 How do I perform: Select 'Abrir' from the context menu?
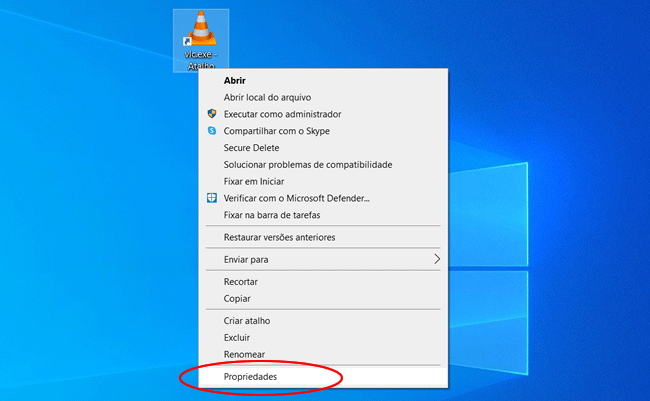[235, 80]
